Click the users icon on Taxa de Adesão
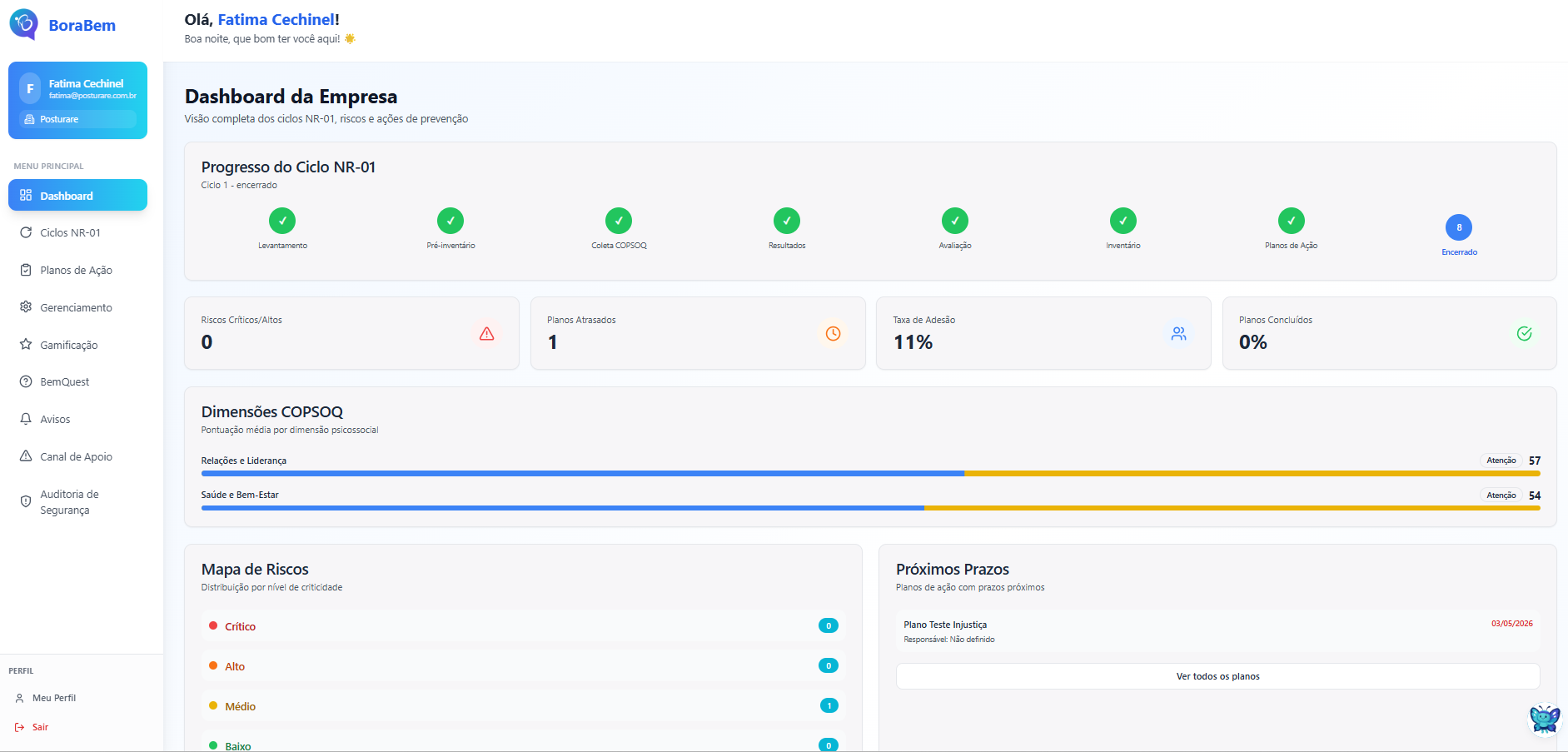The height and width of the screenshot is (752, 1568). (1179, 333)
